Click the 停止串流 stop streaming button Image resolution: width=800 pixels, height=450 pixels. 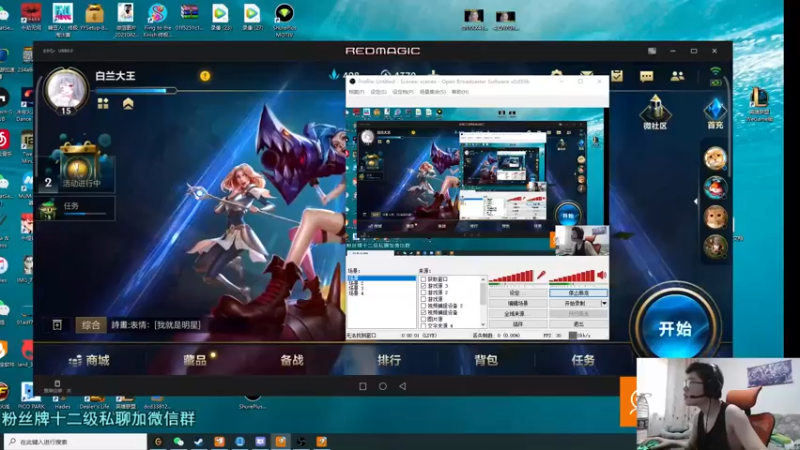pos(579,293)
